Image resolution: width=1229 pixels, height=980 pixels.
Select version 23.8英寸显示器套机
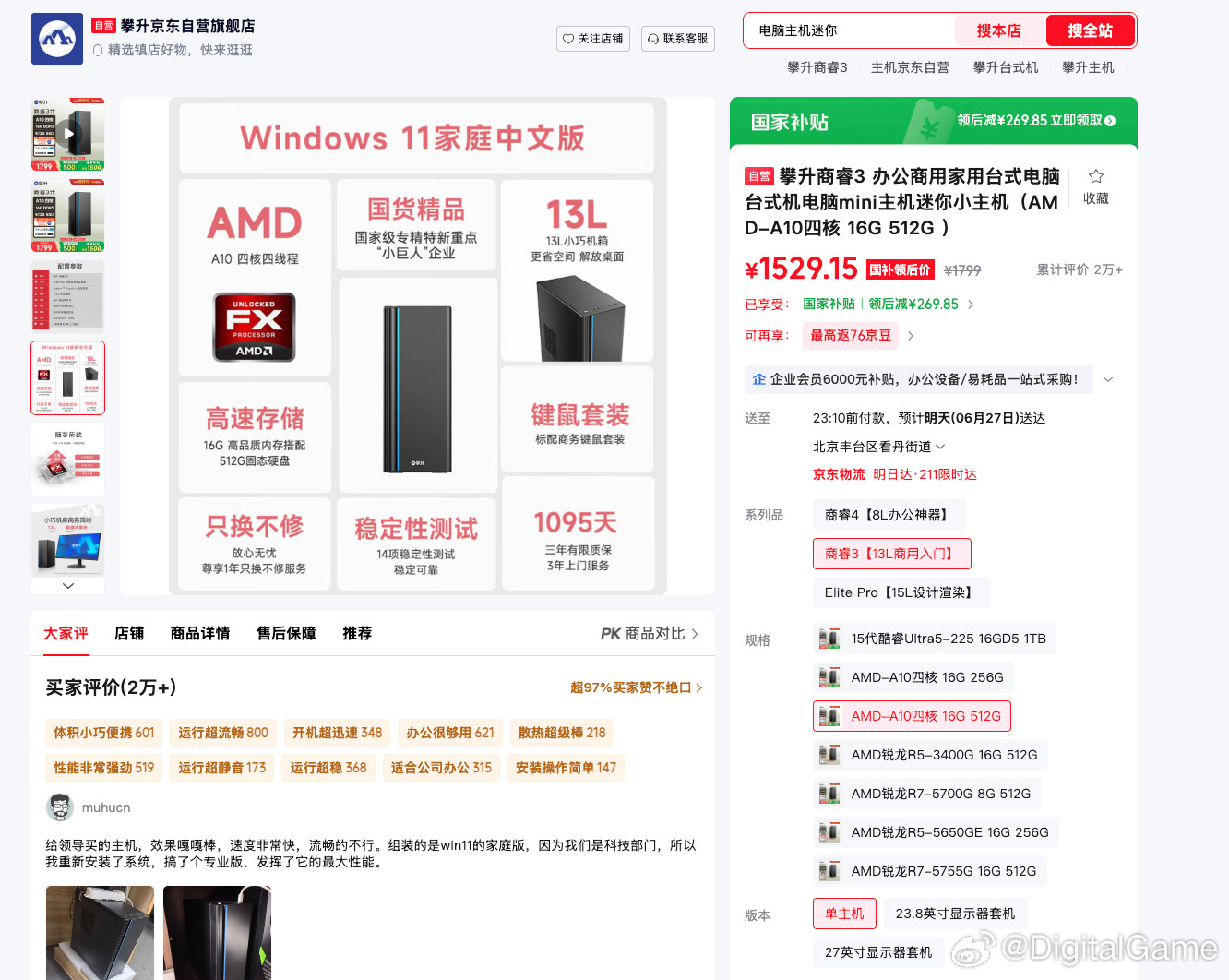[955, 914]
